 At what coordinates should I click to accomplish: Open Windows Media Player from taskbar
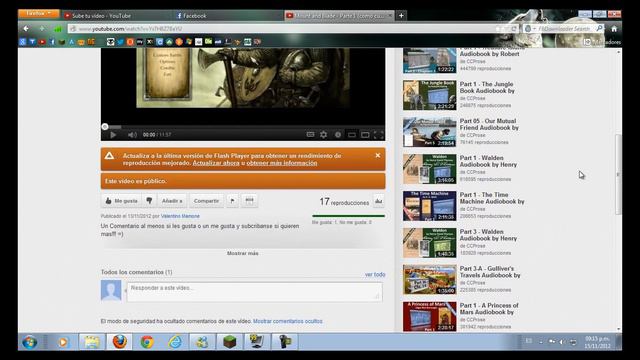pyautogui.click(x=62, y=342)
